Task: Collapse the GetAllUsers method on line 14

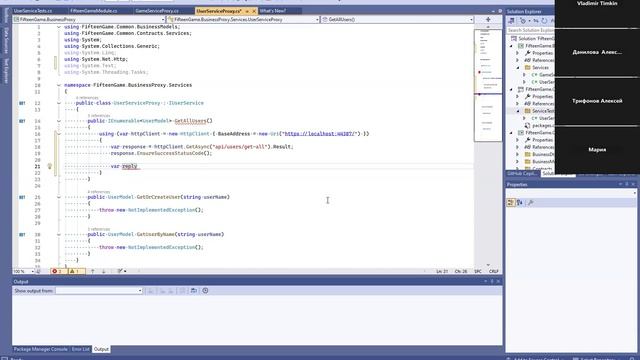Action: click(x=58, y=121)
